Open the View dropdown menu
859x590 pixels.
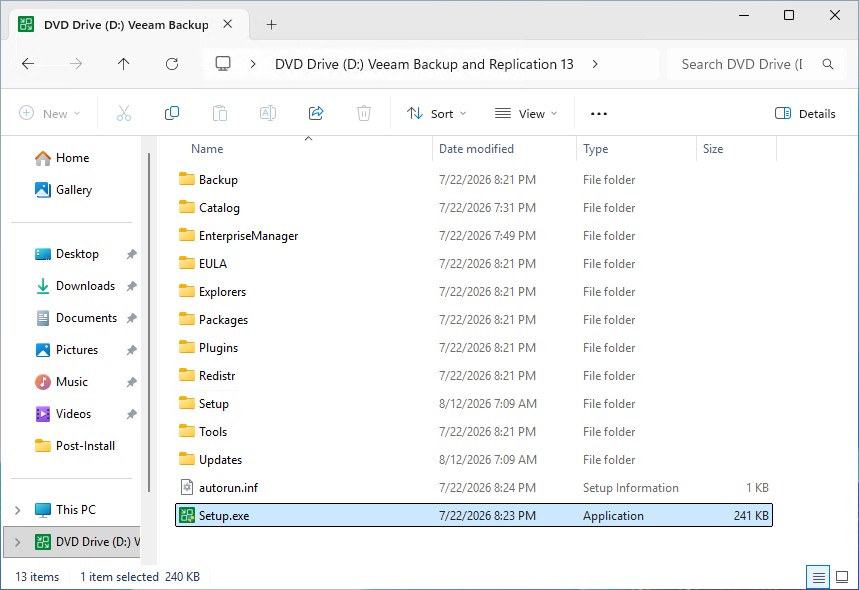click(526, 113)
